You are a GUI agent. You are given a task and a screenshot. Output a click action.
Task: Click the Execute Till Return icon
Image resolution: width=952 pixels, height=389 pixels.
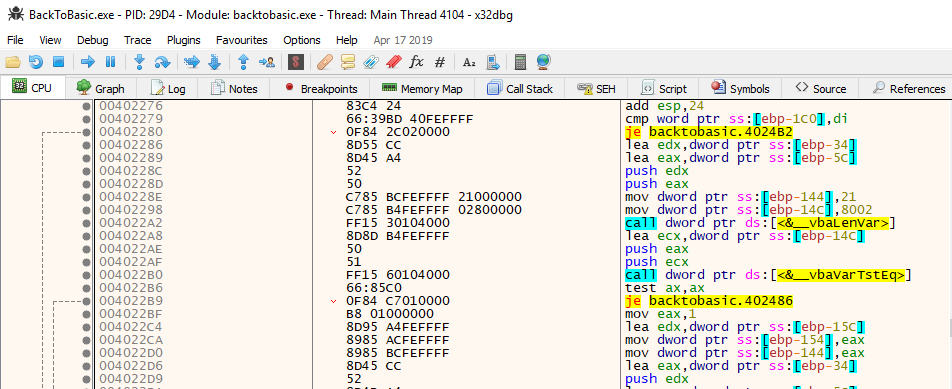pyautogui.click(x=243, y=62)
